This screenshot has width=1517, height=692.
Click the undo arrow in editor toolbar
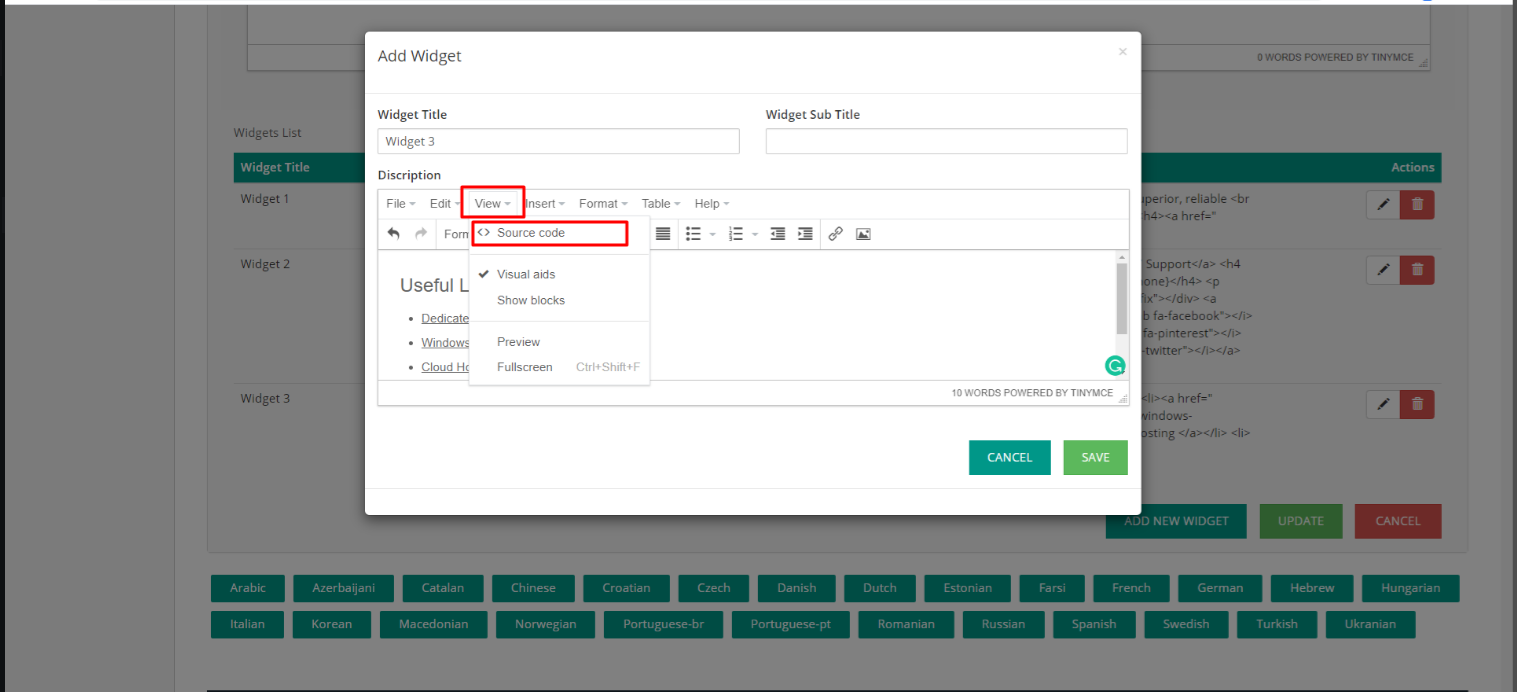tap(394, 234)
